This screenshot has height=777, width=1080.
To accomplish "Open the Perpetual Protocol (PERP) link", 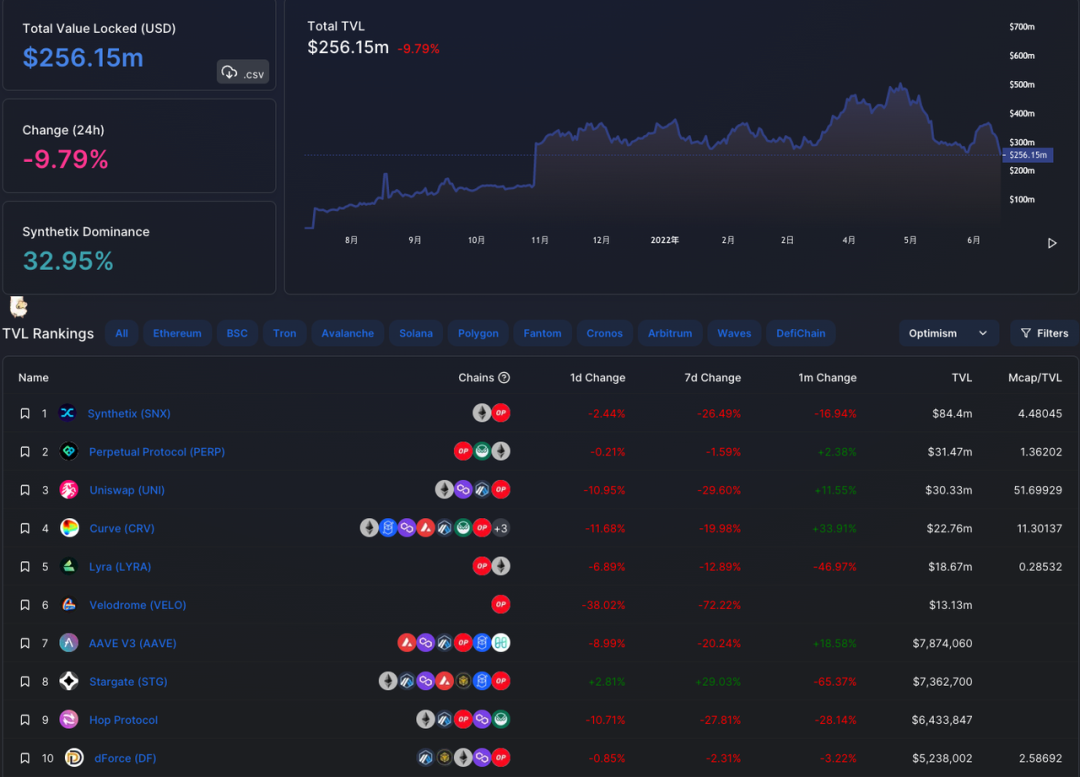I will pyautogui.click(x=157, y=452).
